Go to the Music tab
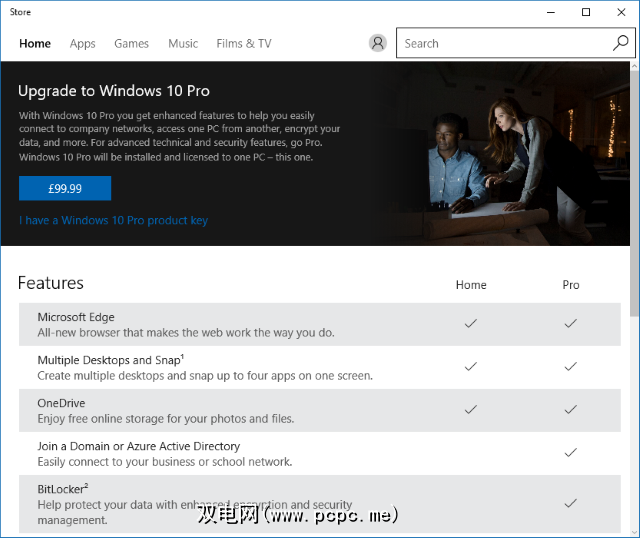Screen dimensions: 640x538 tap(183, 44)
